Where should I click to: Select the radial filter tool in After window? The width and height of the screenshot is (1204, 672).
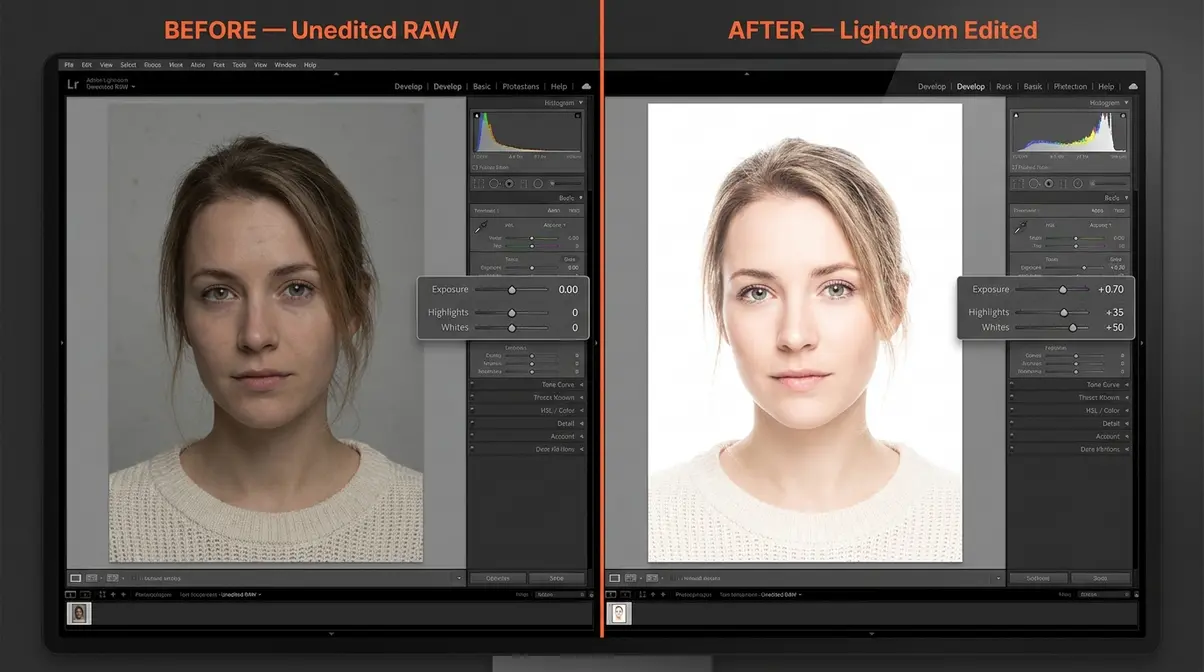click(x=1078, y=184)
